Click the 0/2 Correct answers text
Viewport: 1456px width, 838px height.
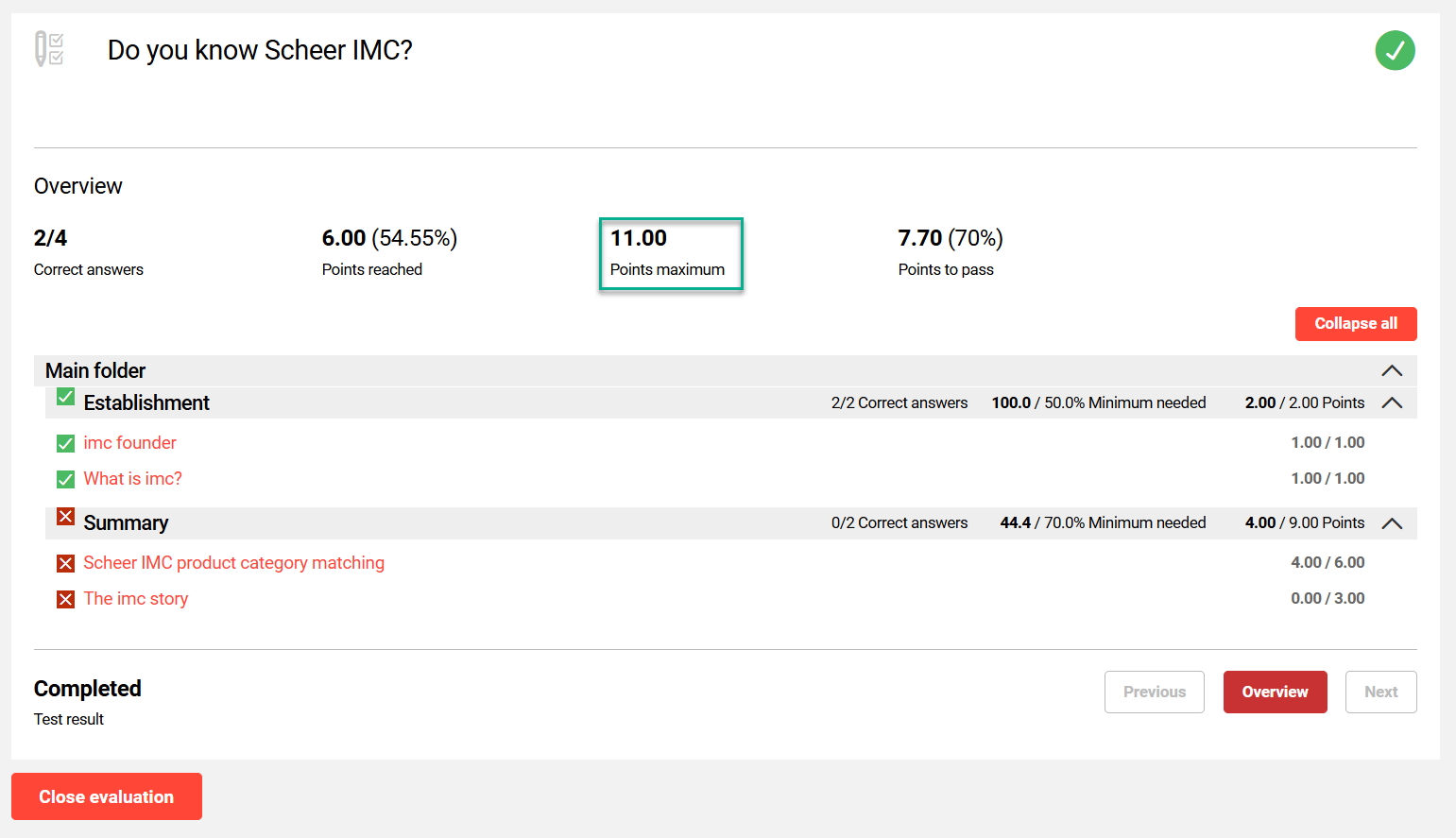pyautogui.click(x=899, y=522)
